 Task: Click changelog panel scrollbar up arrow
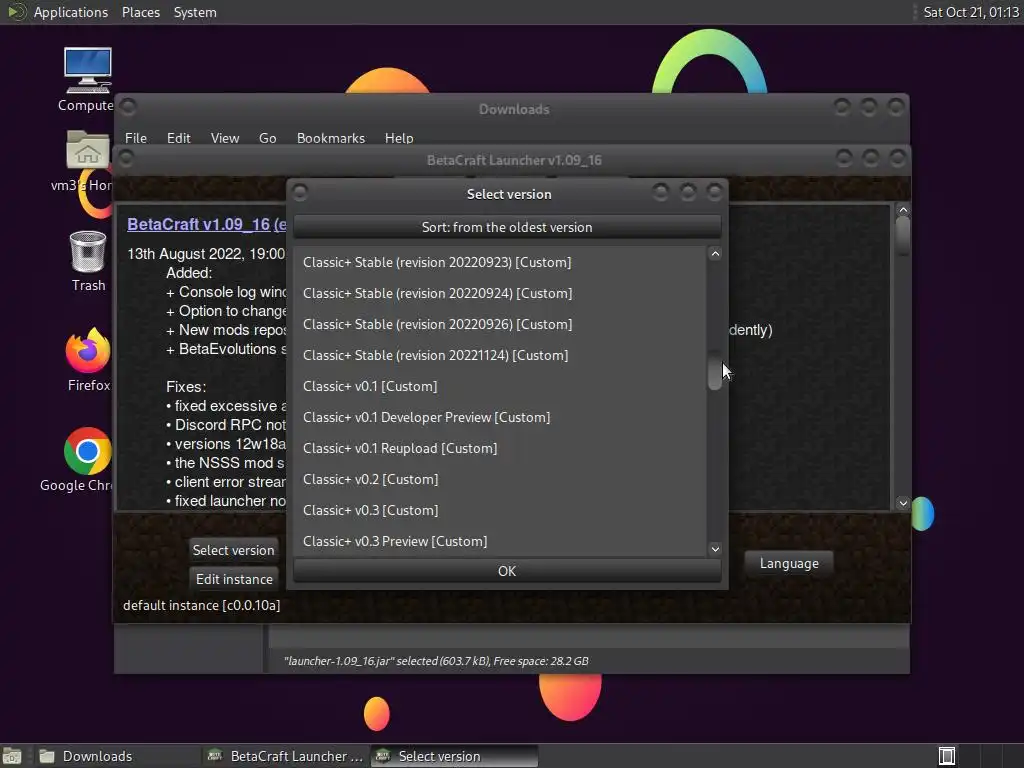(x=903, y=210)
